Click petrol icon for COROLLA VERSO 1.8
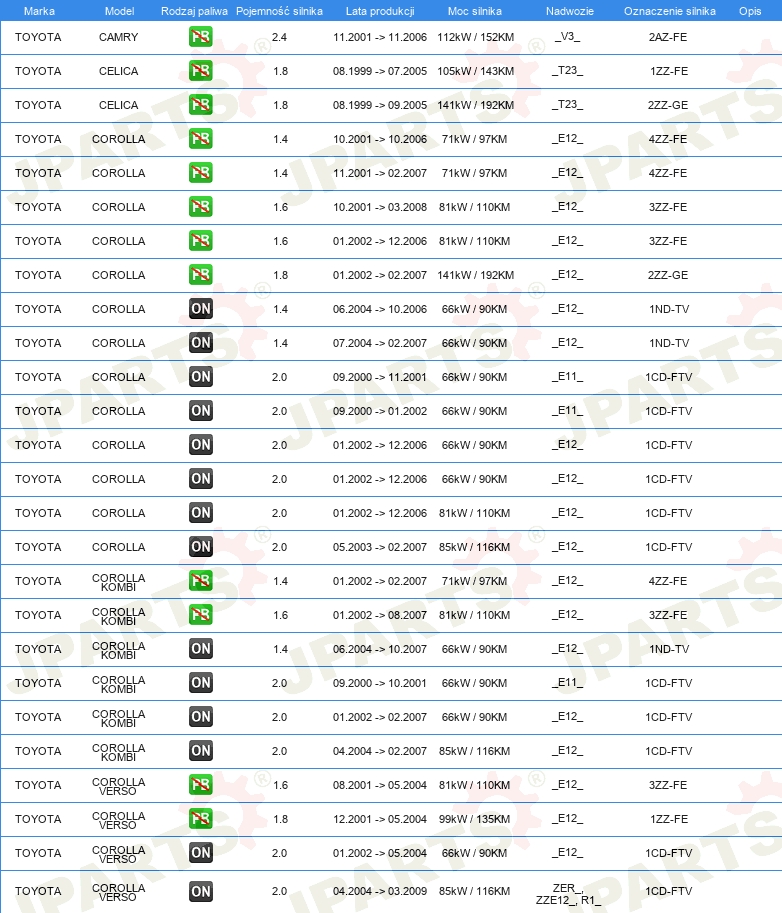The height and width of the screenshot is (913, 782). click(200, 819)
